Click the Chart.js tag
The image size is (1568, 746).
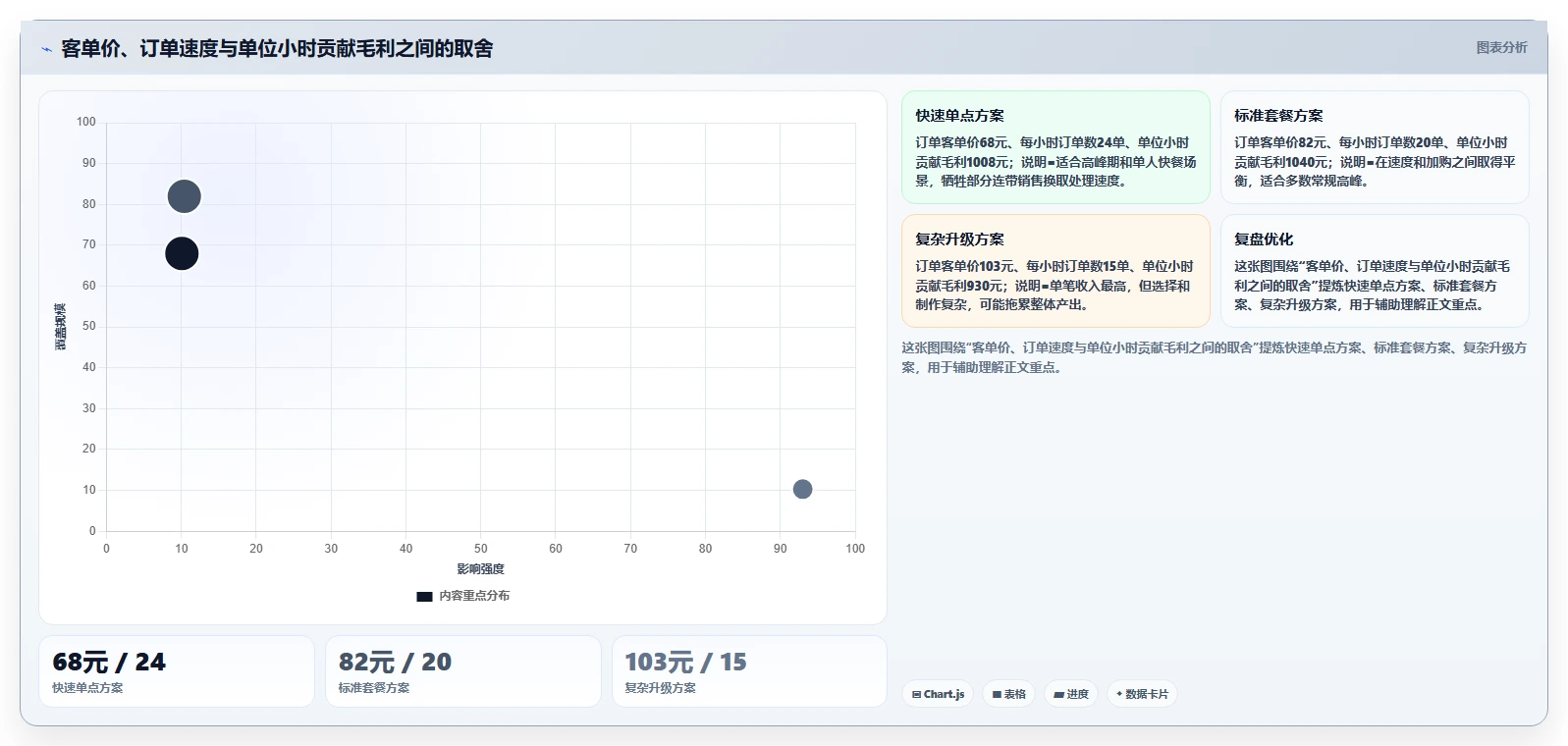(x=938, y=694)
